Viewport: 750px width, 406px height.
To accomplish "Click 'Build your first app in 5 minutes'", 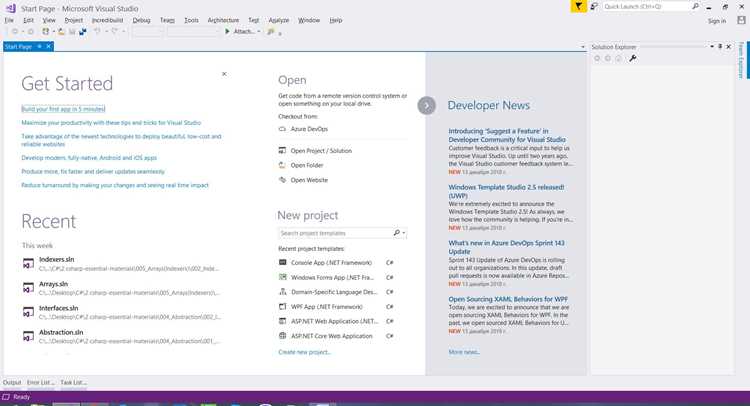I will [x=63, y=109].
